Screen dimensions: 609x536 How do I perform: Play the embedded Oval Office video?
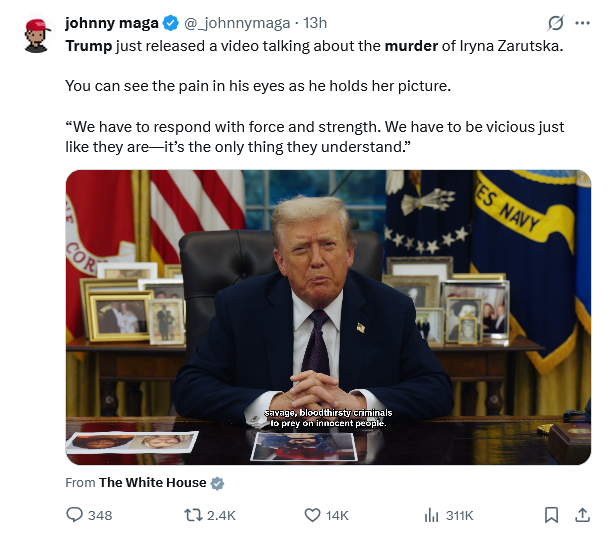click(x=328, y=317)
